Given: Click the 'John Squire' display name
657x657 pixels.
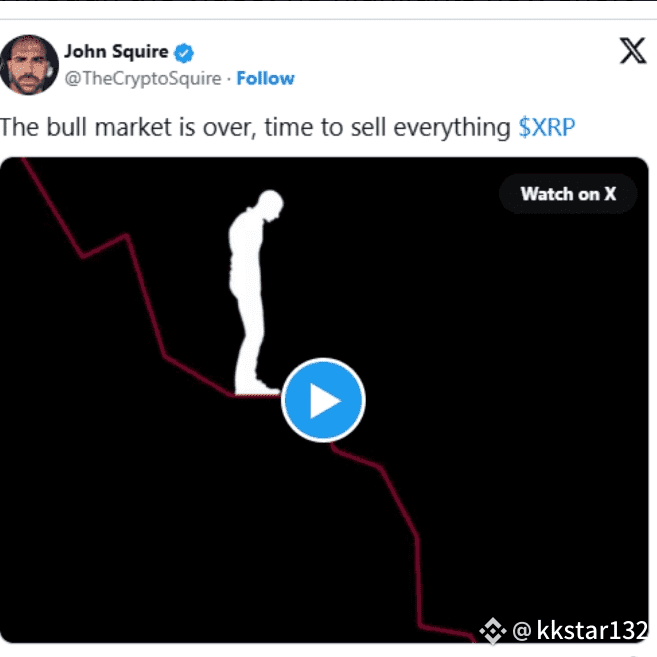Looking at the screenshot, I should (116, 52).
